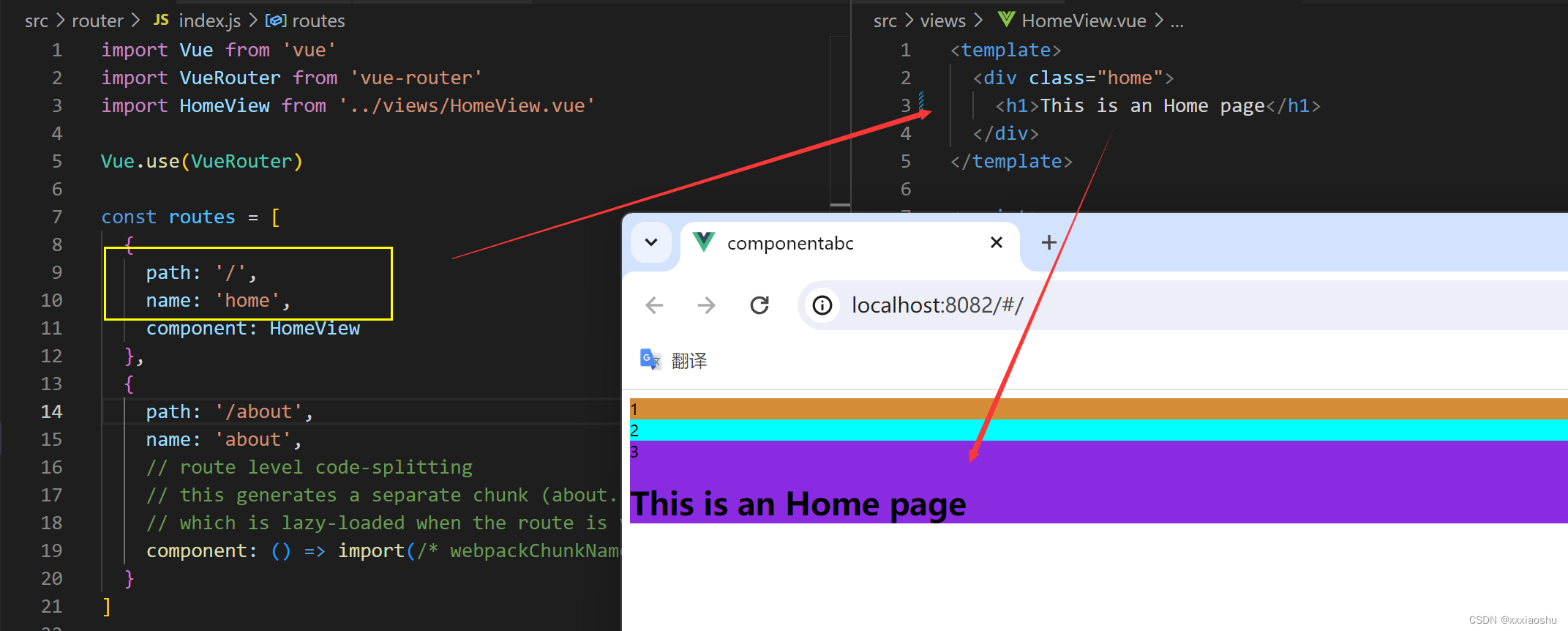Click the path: '/about' code line
The height and width of the screenshot is (631, 1568).
tap(230, 411)
